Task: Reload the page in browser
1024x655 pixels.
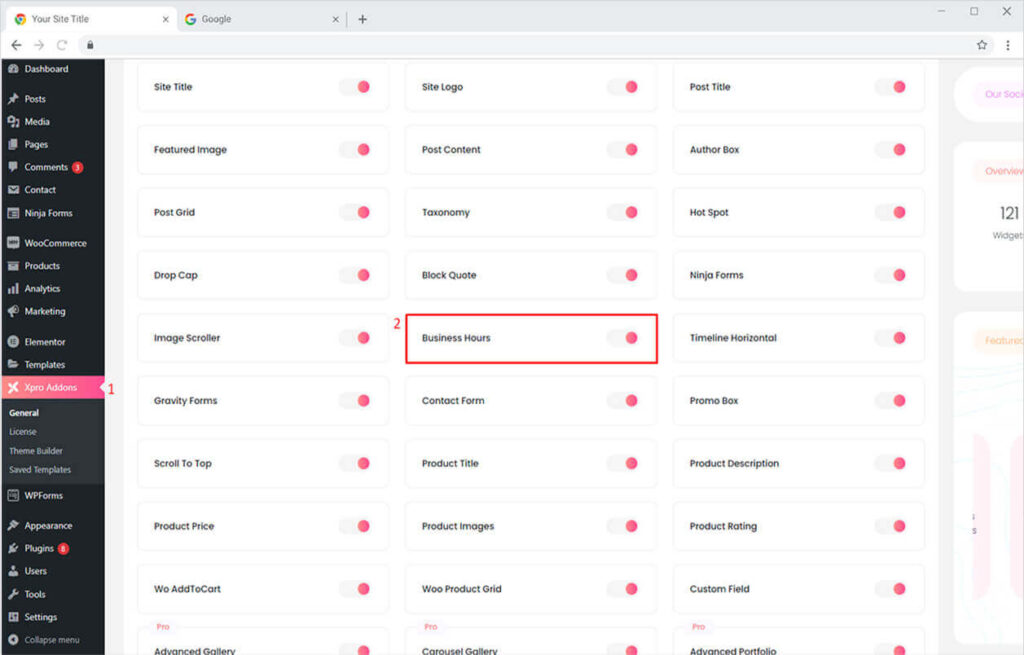Action: pyautogui.click(x=62, y=45)
